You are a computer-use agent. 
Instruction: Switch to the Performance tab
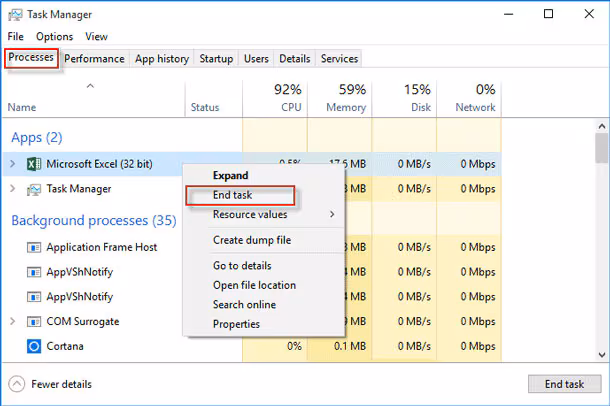(x=95, y=59)
